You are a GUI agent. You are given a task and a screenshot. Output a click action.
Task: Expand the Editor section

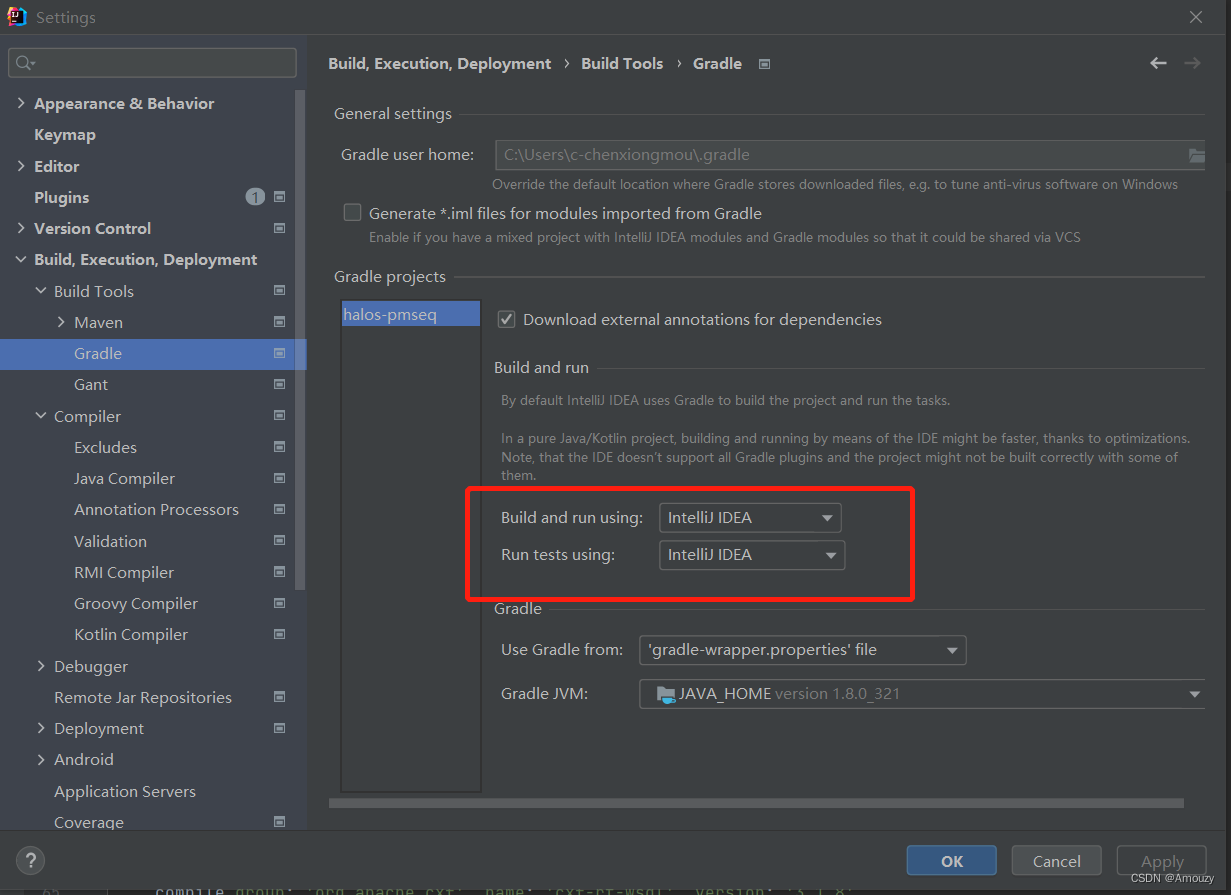coord(21,166)
